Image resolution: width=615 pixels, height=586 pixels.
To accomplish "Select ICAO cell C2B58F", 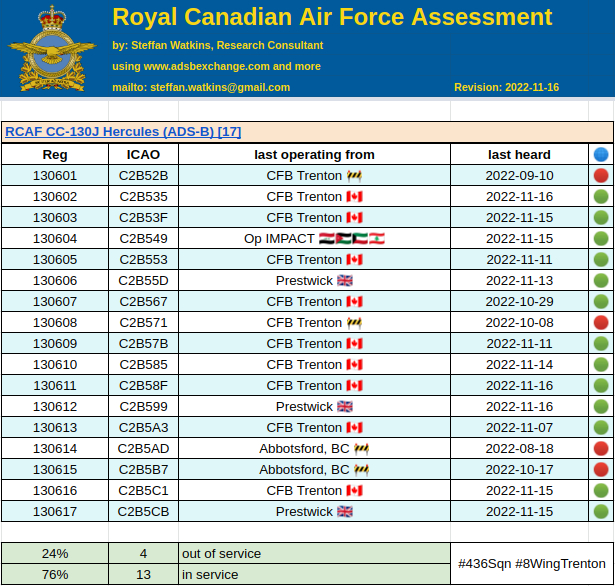I will click(x=143, y=386).
